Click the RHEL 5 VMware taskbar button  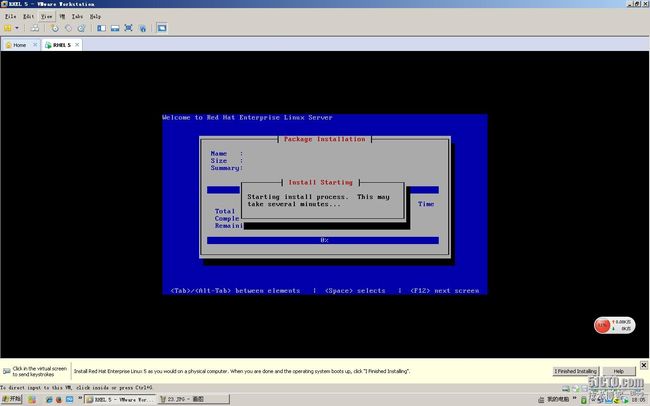(120, 399)
